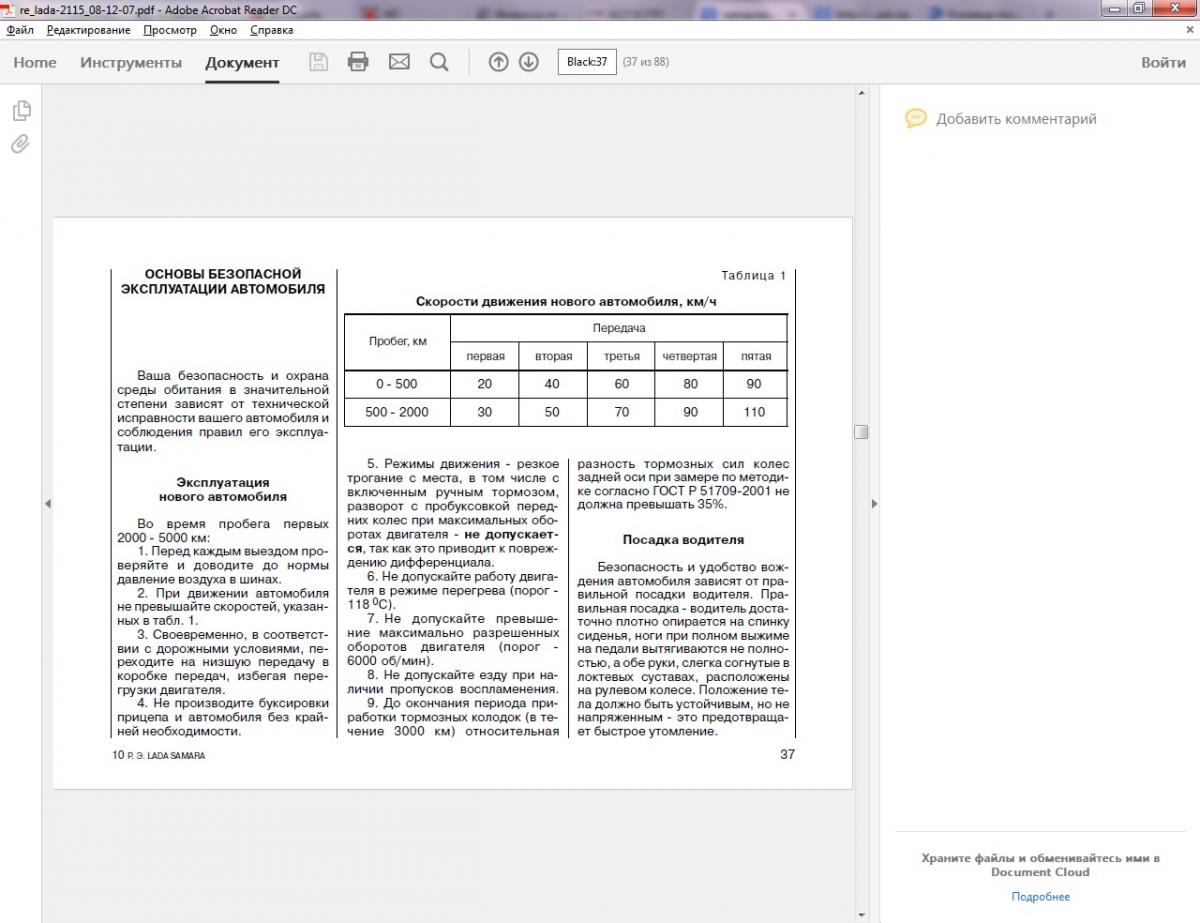Click the "Таблица 1" label
Viewport: 1200px width, 923px height.
point(754,275)
